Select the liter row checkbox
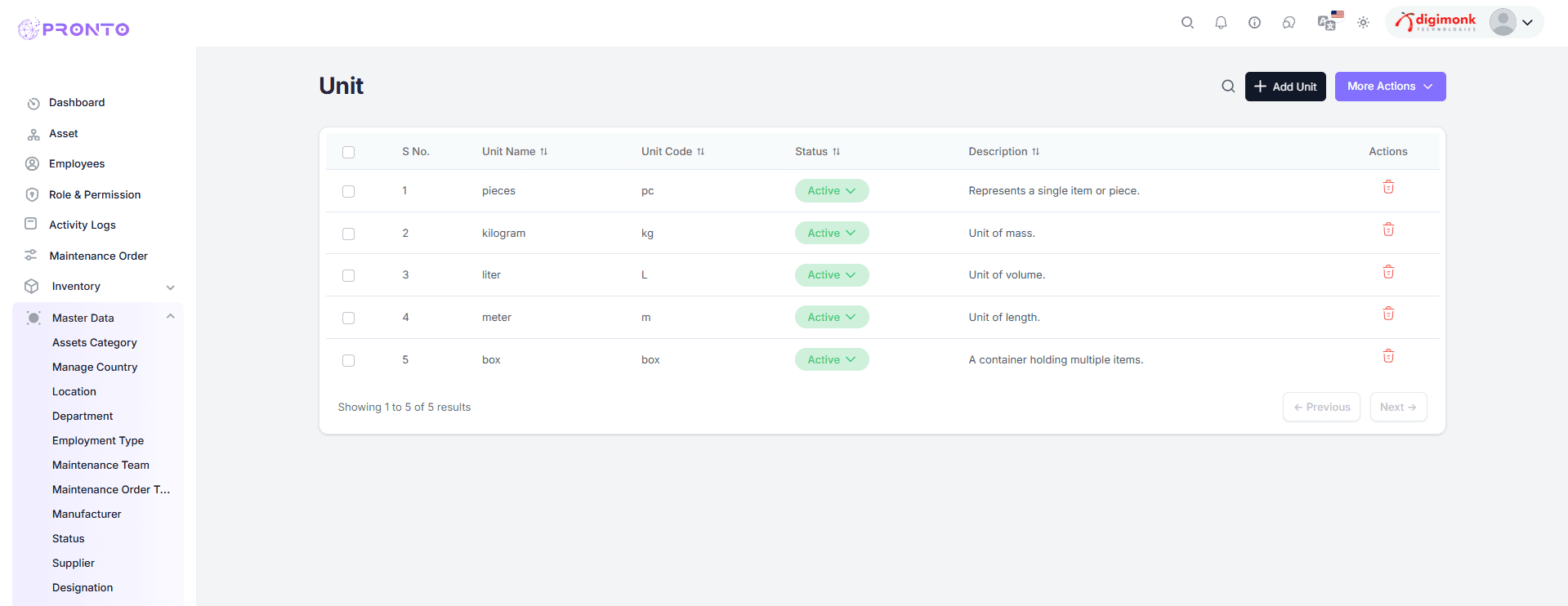Viewport: 1568px width, 606px height. pos(348,275)
